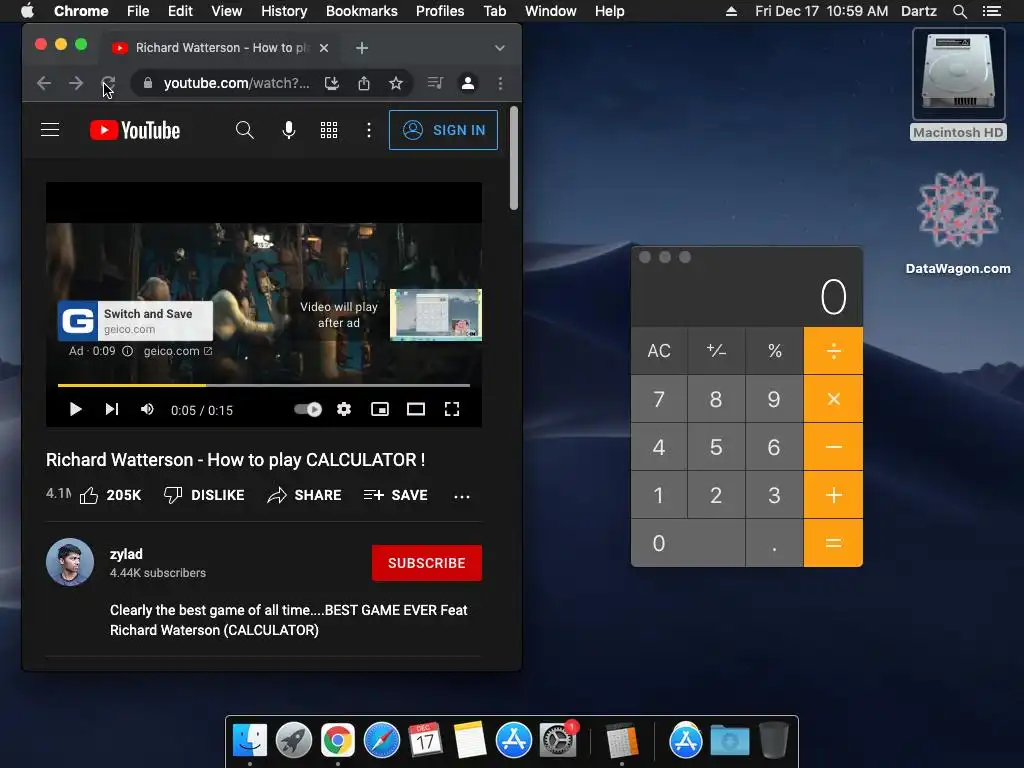
Task: Go forward in Chrome history
Action: click(x=76, y=83)
